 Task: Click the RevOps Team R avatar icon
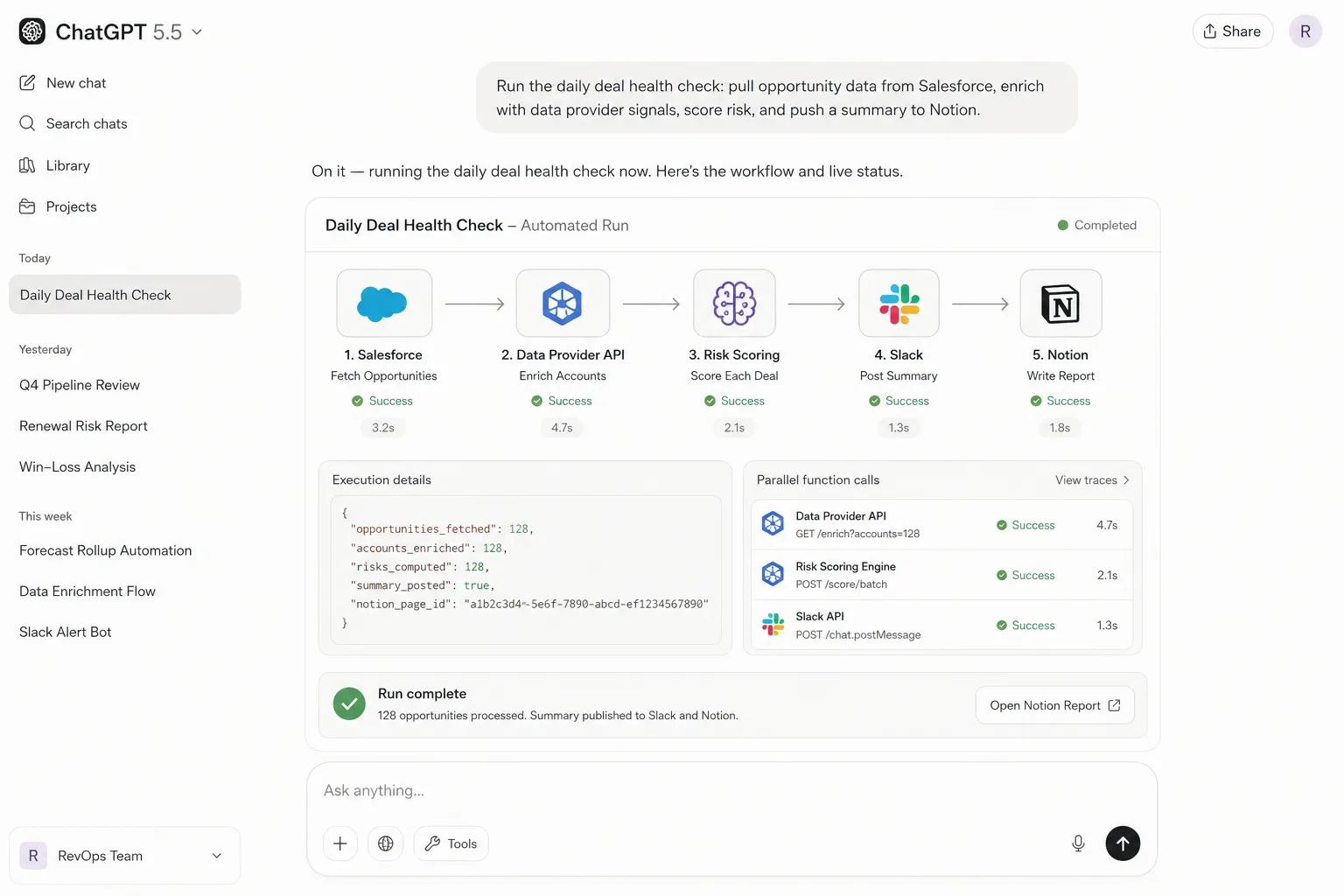point(33,856)
